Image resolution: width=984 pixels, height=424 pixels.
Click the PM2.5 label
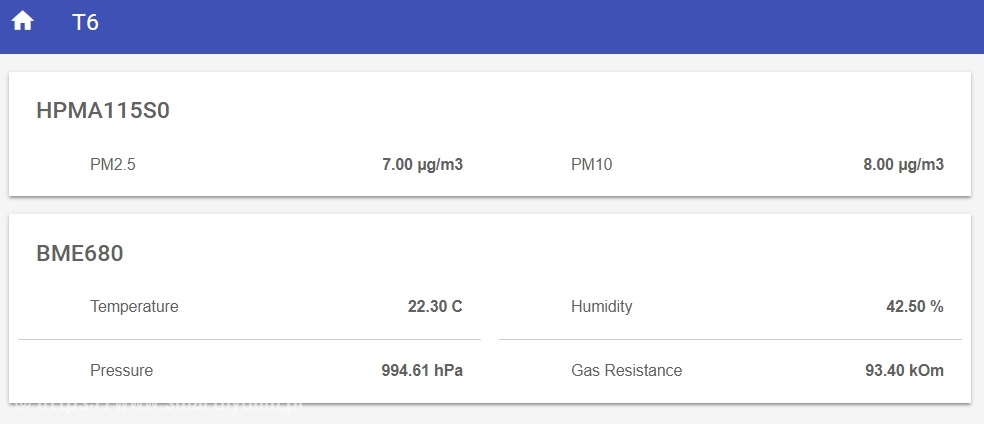point(112,165)
